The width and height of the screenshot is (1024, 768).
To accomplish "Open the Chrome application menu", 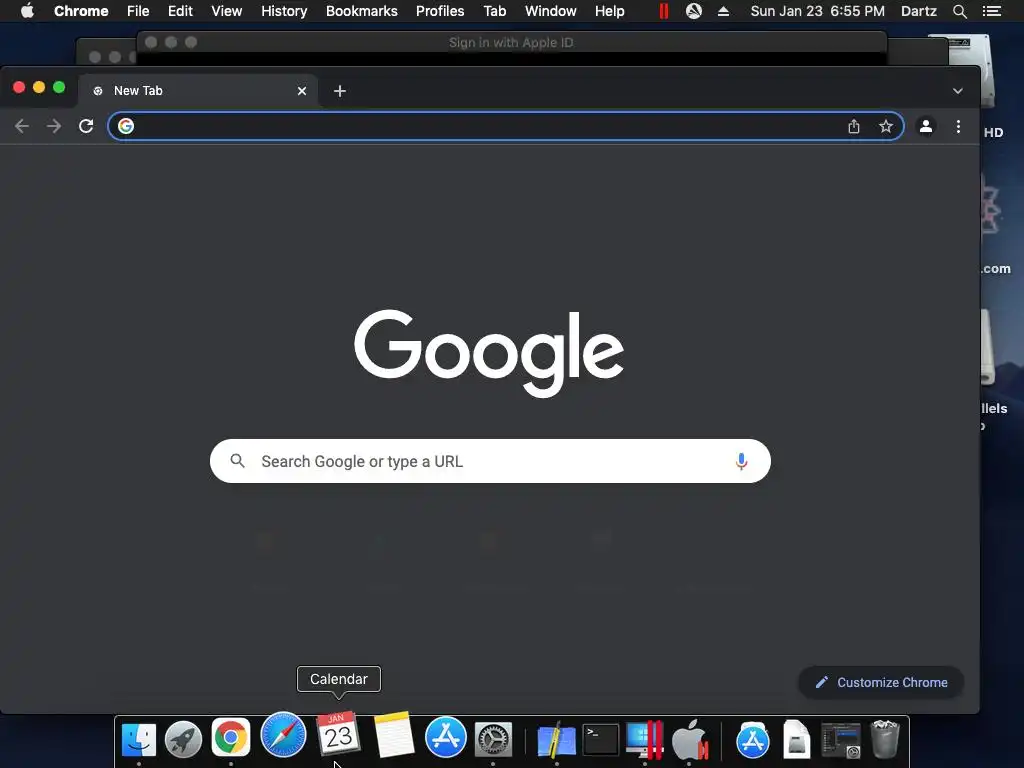I will pos(81,11).
